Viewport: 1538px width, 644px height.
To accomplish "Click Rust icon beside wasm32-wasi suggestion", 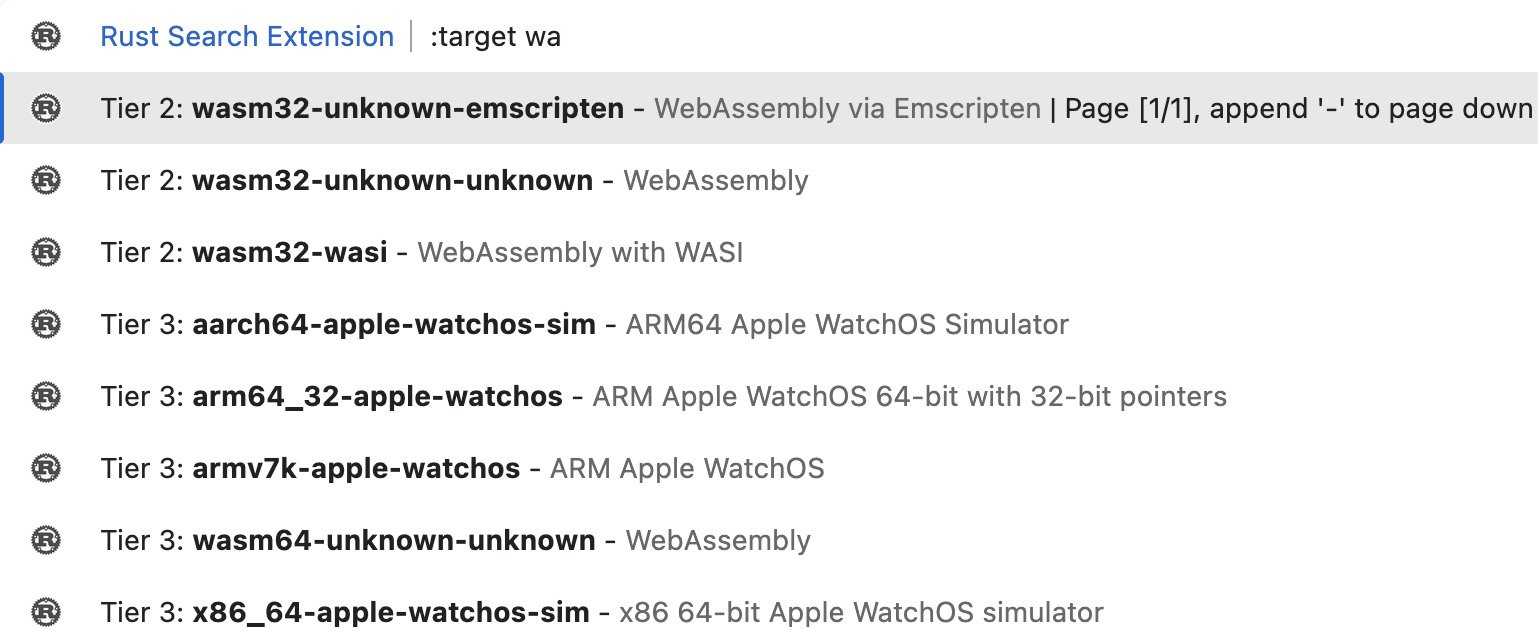I will pos(46,252).
